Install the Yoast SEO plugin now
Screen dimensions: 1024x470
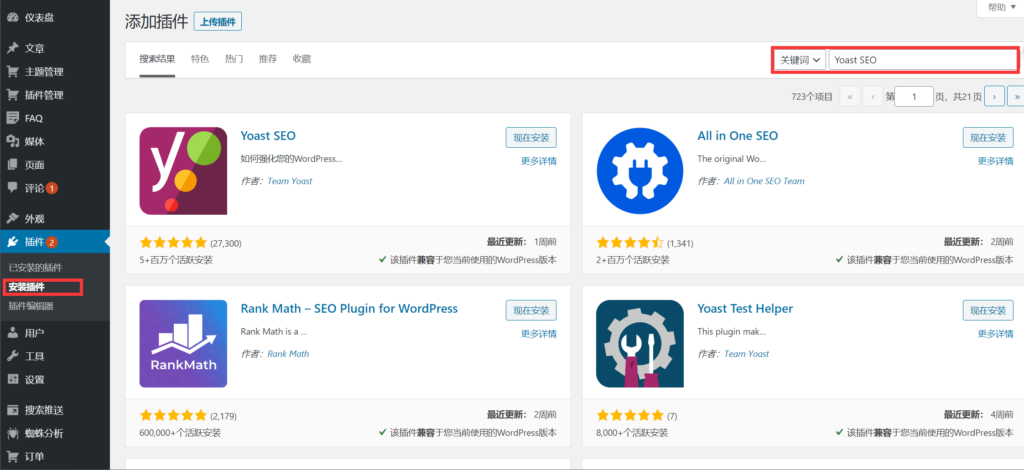531,138
